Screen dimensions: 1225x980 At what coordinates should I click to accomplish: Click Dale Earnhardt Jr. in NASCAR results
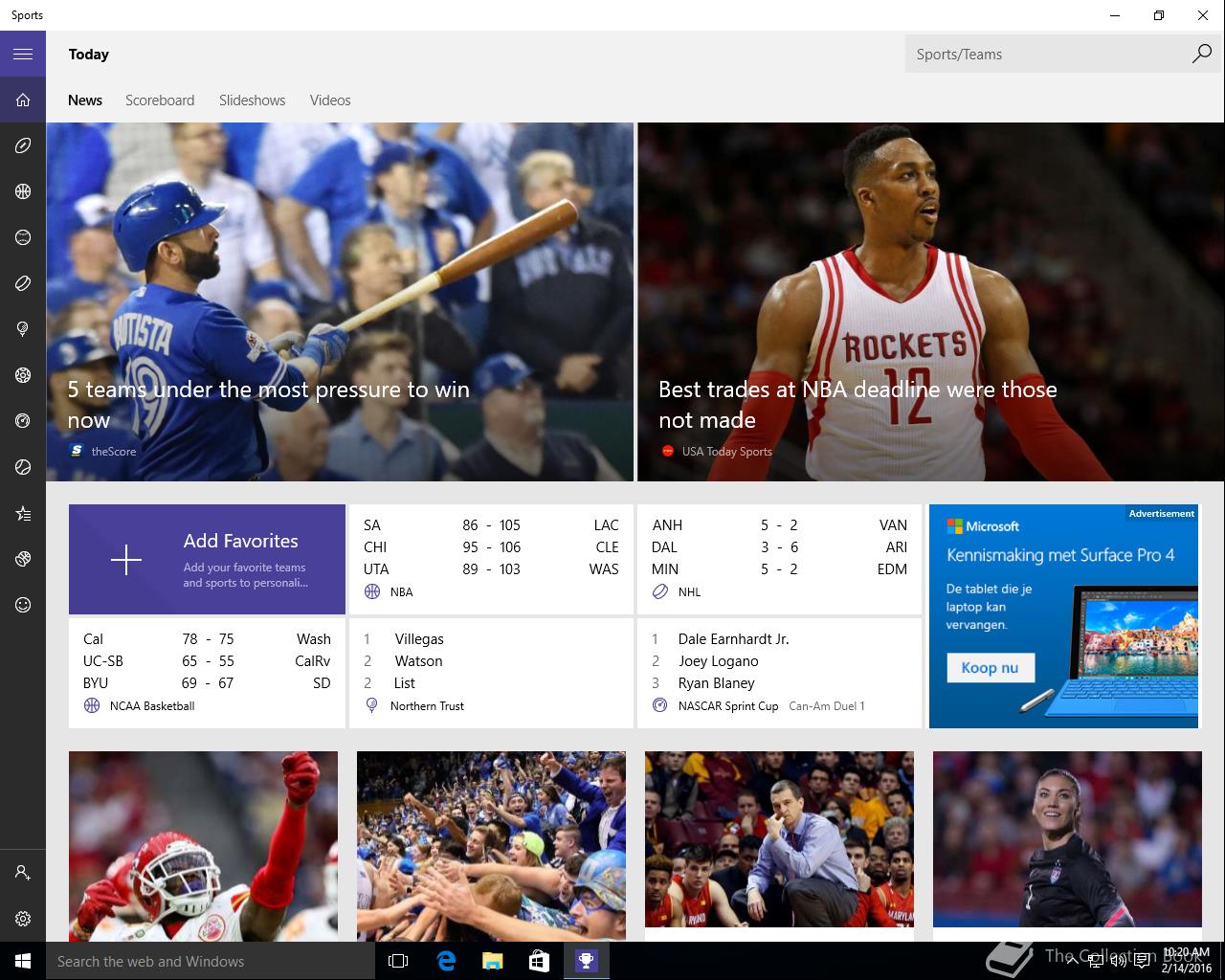click(x=733, y=638)
